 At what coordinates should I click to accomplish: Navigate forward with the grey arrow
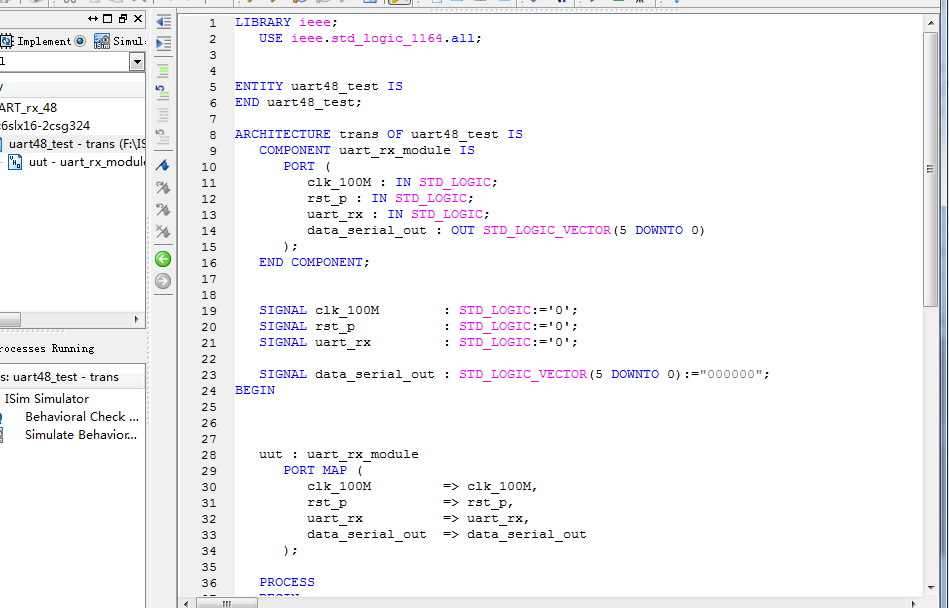click(x=163, y=281)
